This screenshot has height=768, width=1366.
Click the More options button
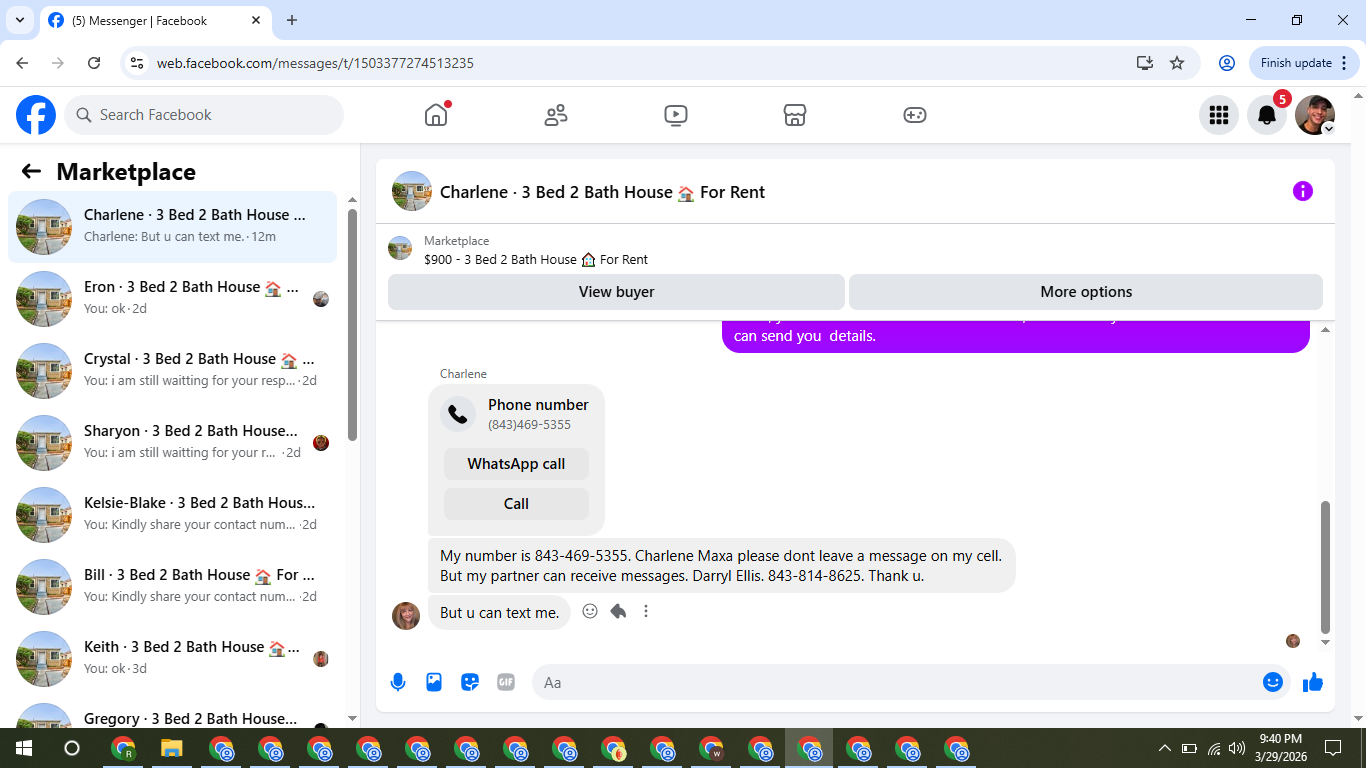tap(1086, 292)
